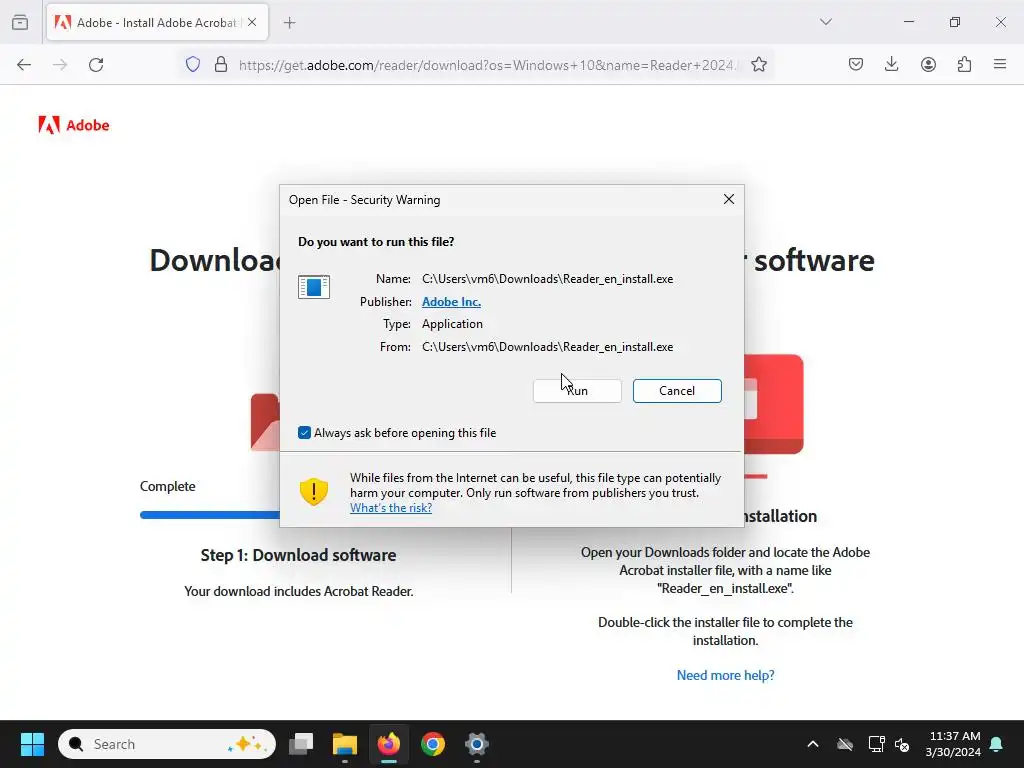Expand the list all tabs dropdown

[825, 22]
